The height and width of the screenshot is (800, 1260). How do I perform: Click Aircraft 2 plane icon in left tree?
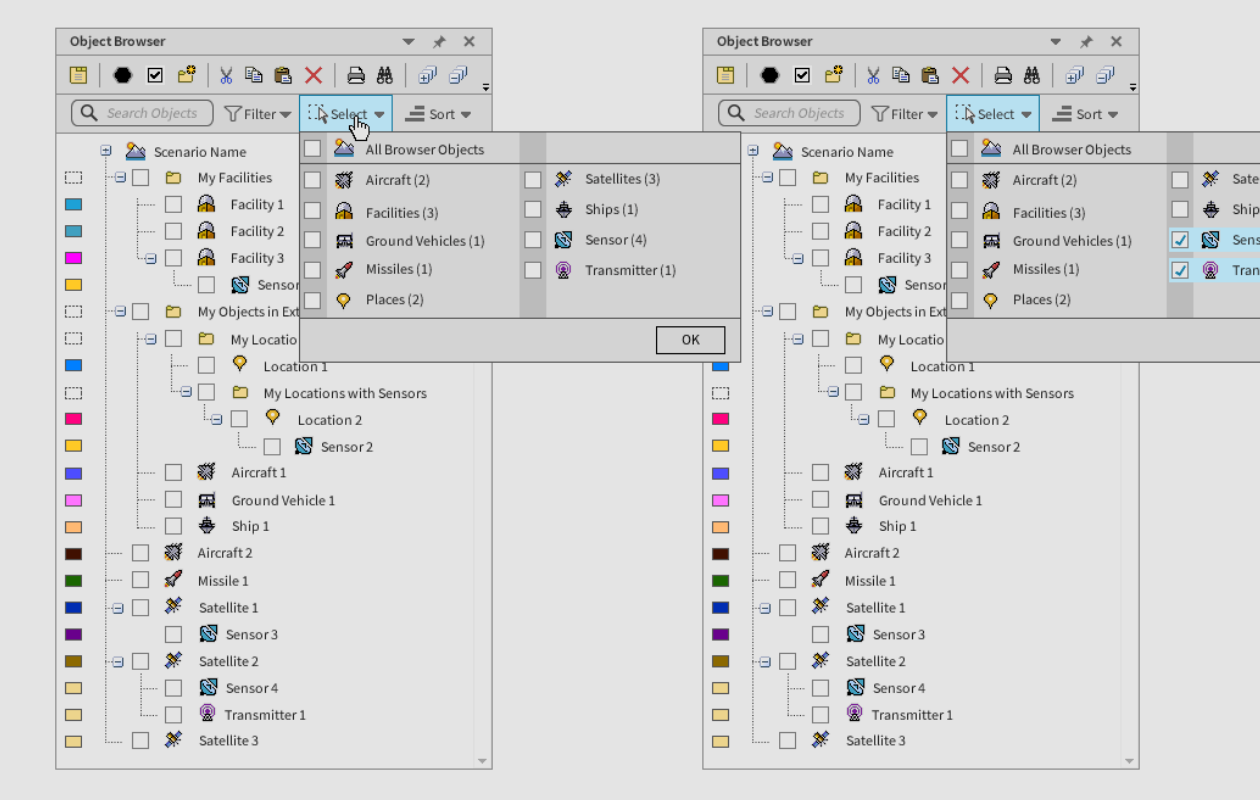pos(173,552)
